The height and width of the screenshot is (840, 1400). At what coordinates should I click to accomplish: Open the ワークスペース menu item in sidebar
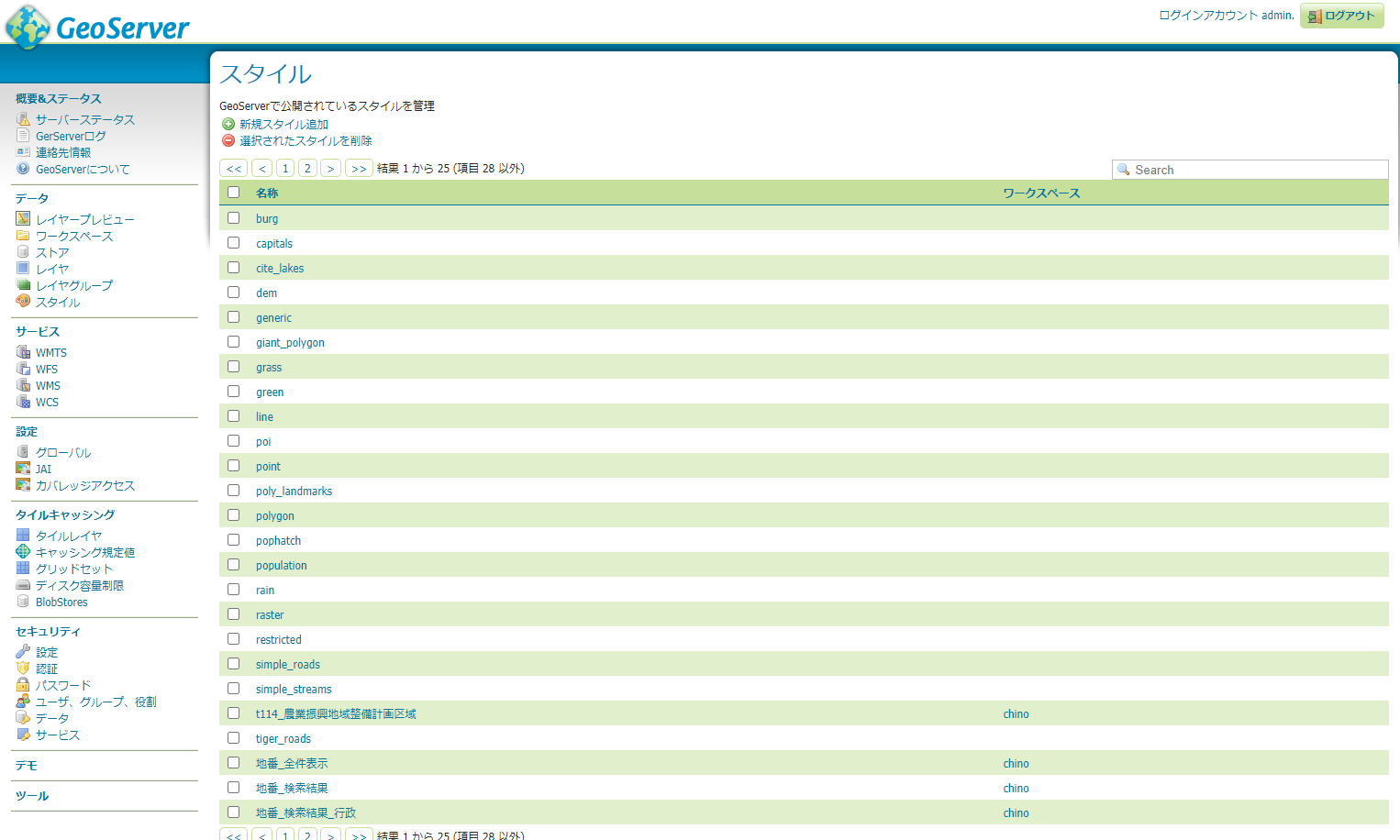coord(74,236)
